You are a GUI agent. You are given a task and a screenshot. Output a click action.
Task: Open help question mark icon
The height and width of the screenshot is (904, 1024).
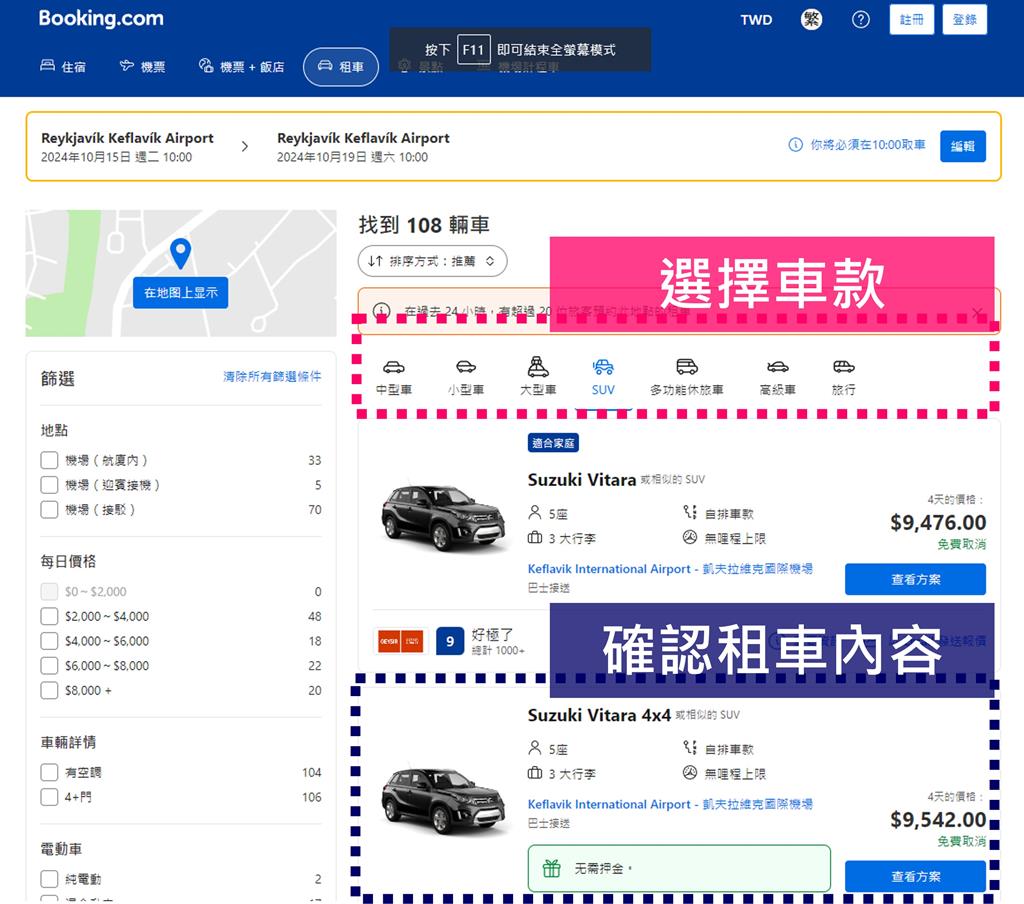(861, 20)
